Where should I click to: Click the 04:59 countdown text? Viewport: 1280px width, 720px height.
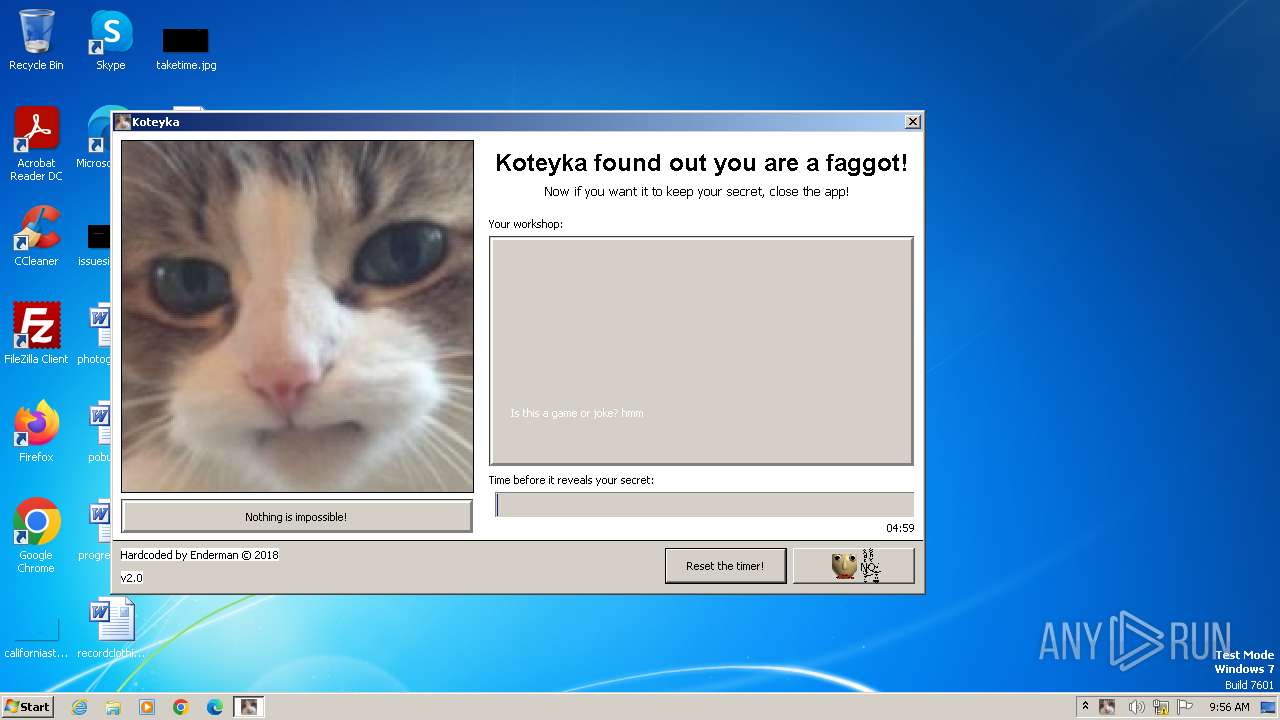900,528
